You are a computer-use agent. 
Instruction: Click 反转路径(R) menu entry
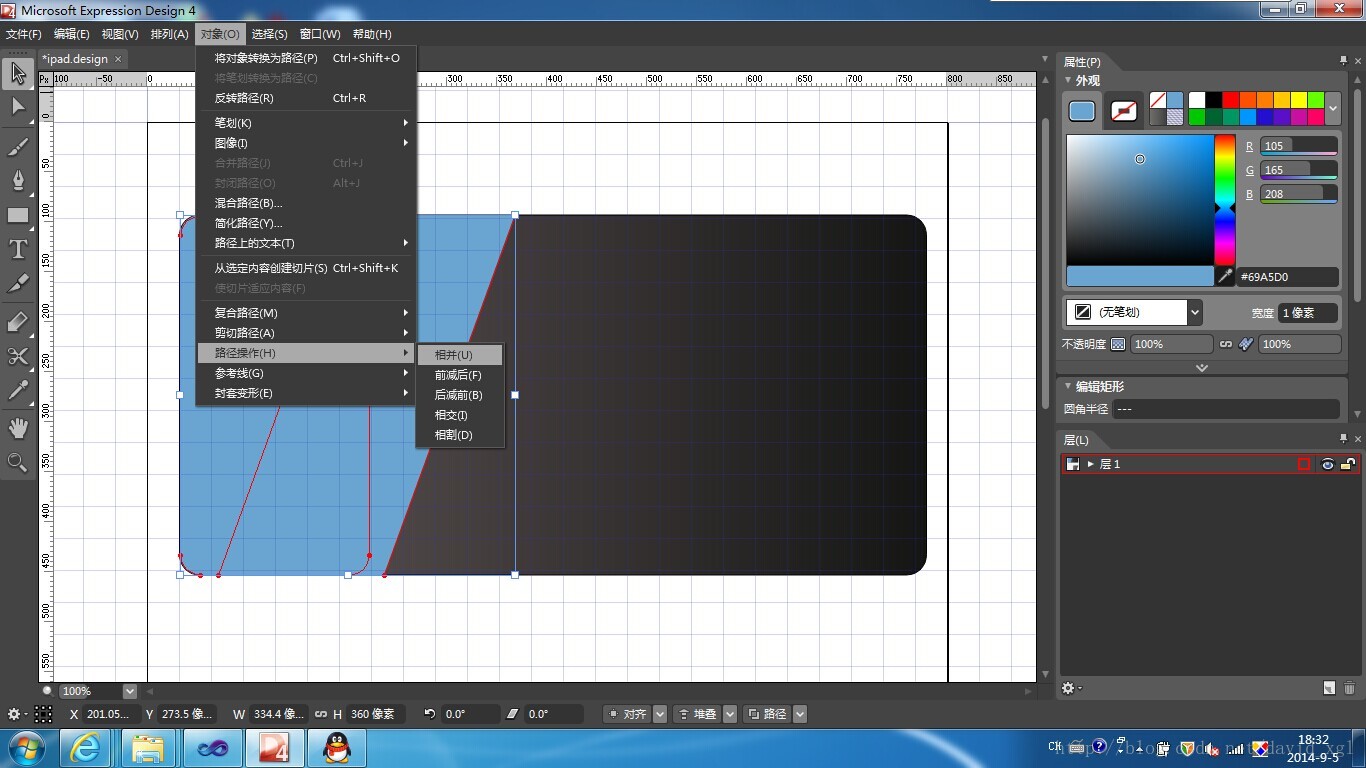306,98
